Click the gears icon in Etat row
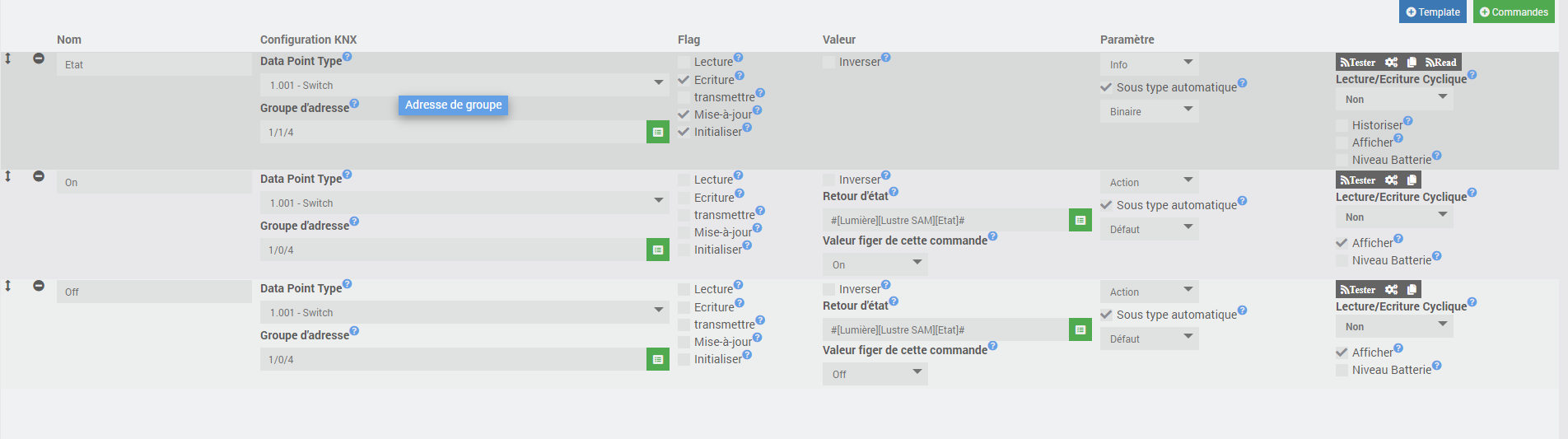Image resolution: width=1568 pixels, height=439 pixels. (x=1391, y=63)
